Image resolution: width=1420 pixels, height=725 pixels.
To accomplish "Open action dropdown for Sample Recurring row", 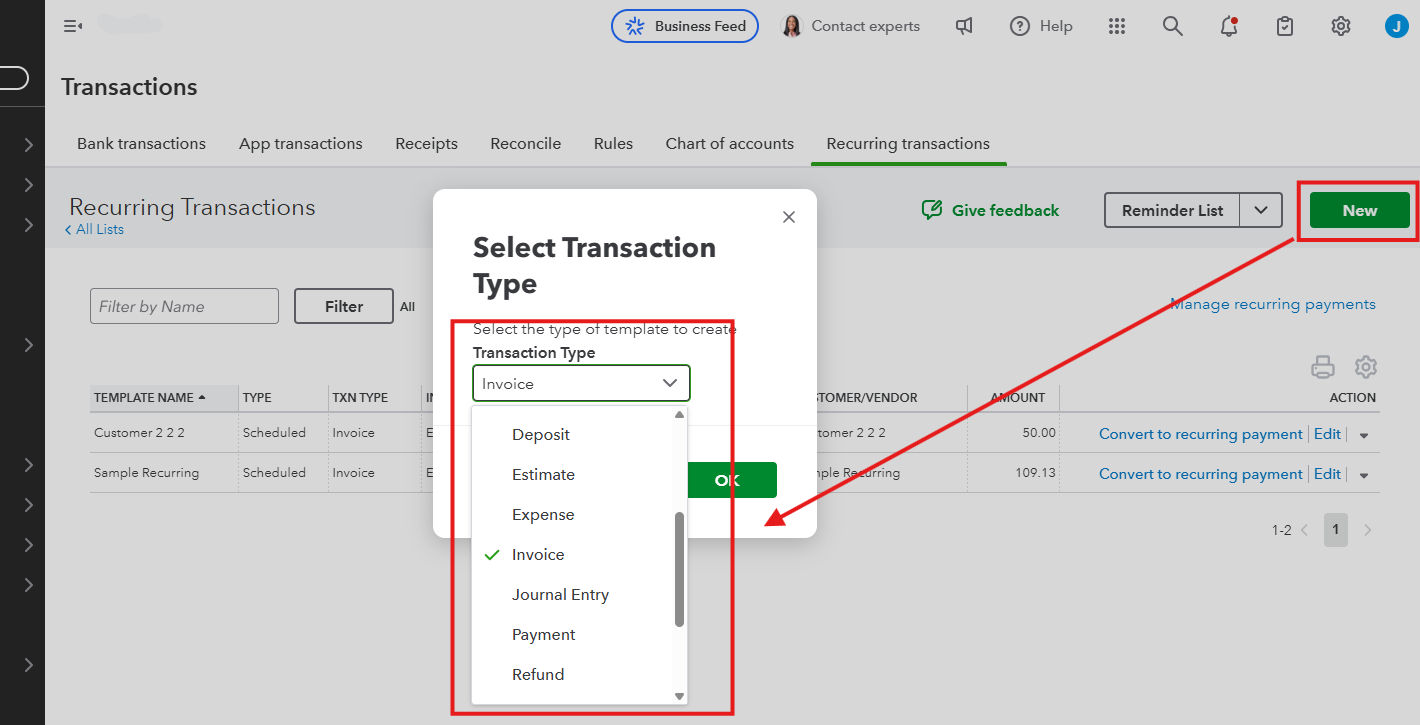I will [1363, 474].
